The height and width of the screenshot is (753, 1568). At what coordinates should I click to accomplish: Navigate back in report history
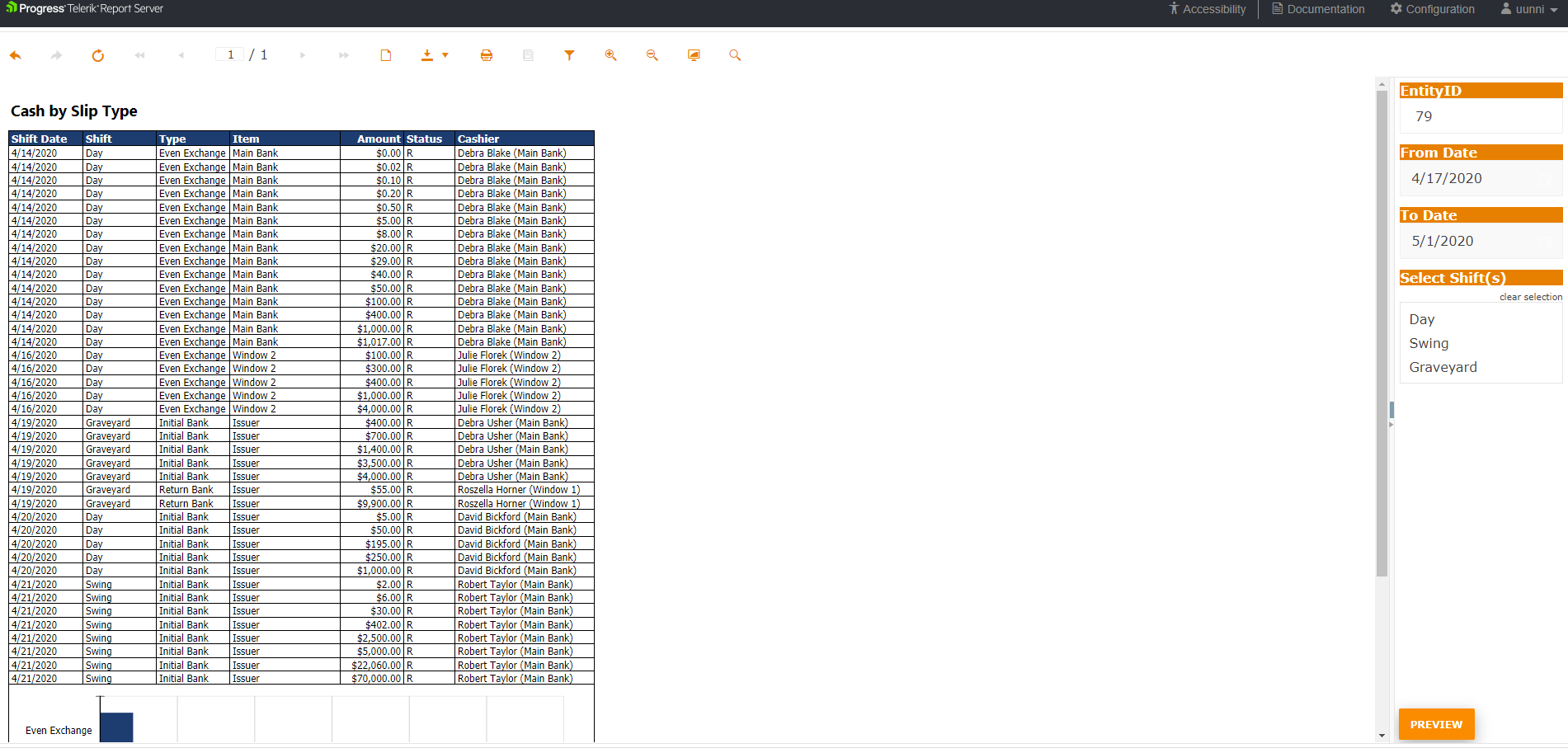point(15,55)
